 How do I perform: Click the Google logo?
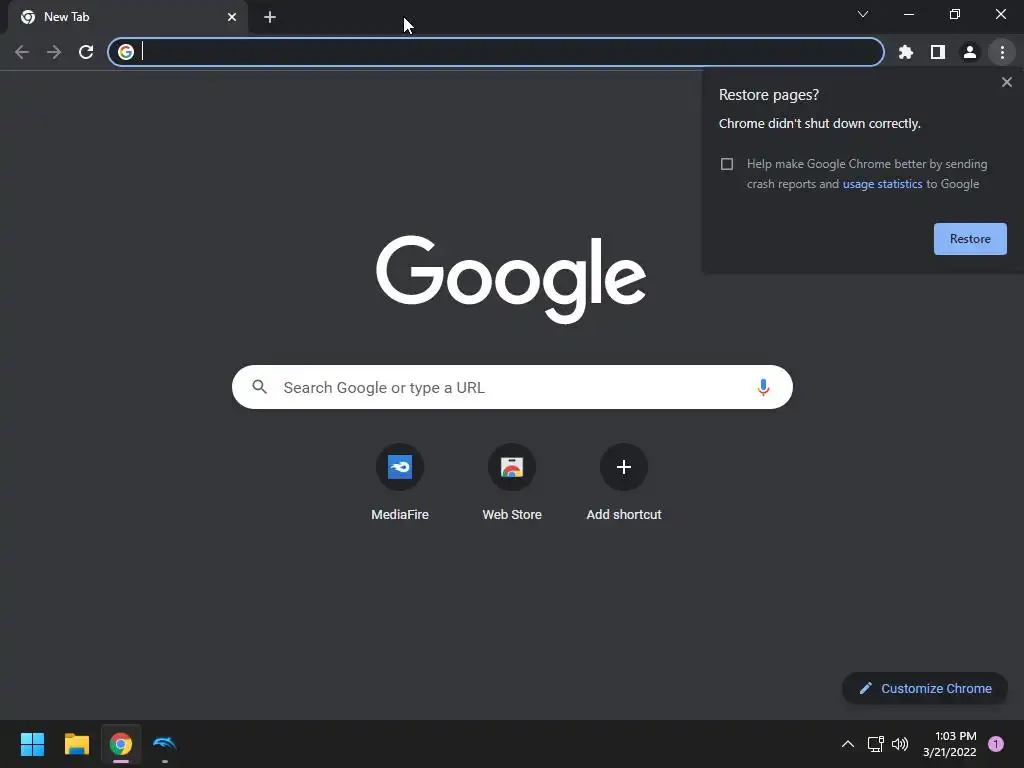point(511,279)
